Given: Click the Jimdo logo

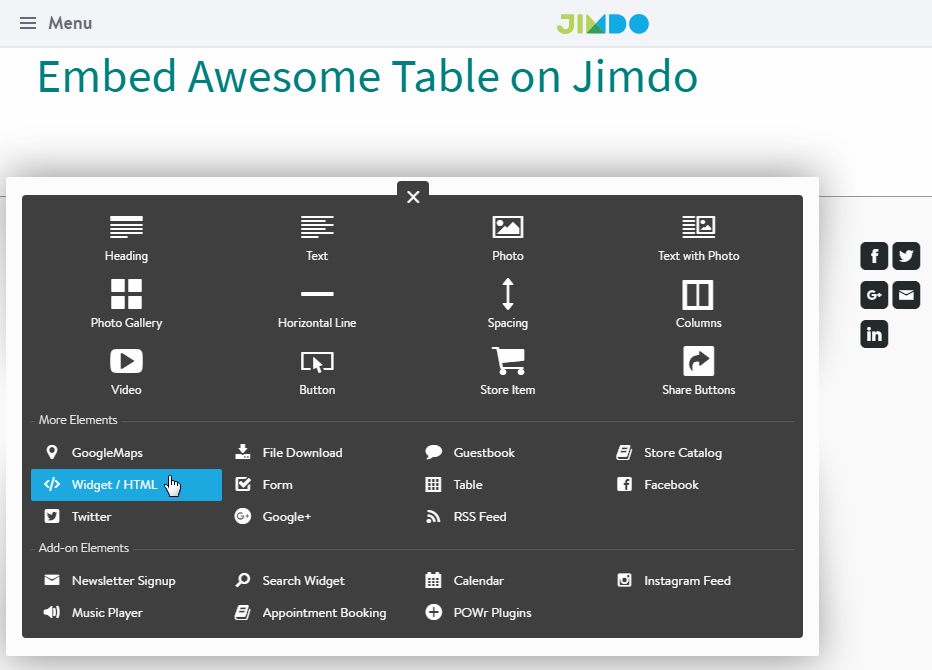Looking at the screenshot, I should 601,23.
